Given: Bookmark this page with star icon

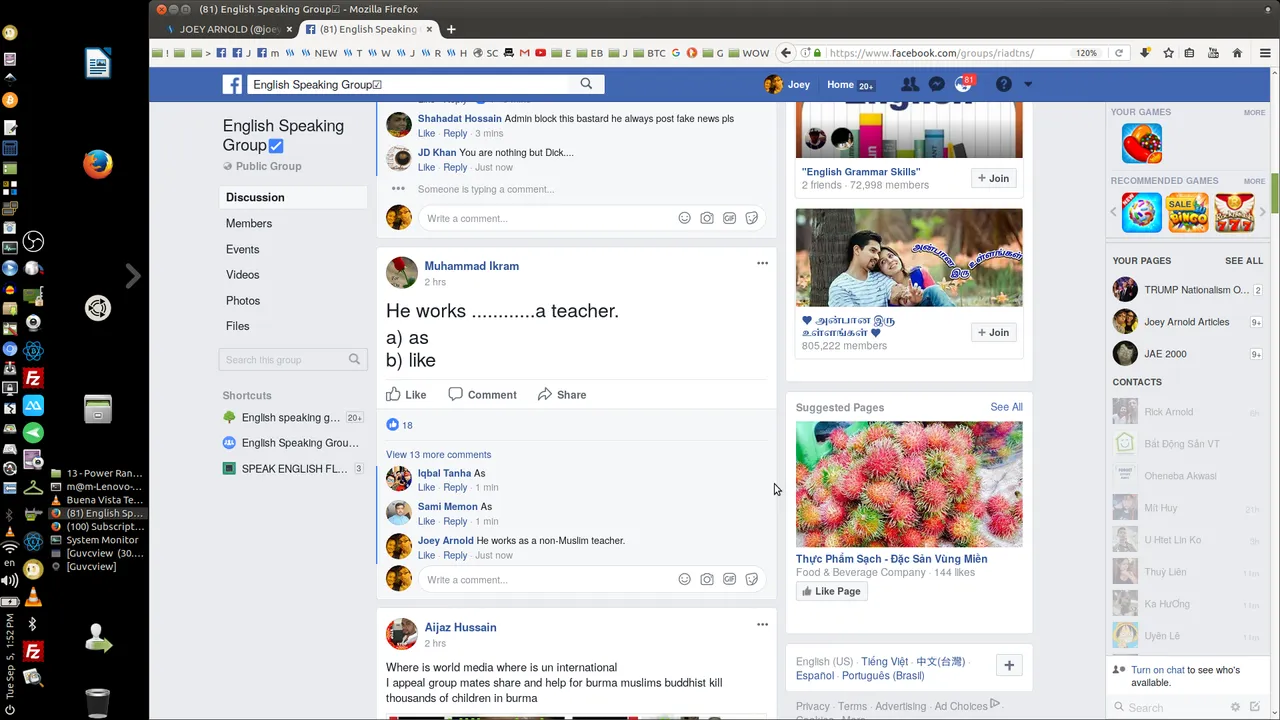Looking at the screenshot, I should (1168, 53).
